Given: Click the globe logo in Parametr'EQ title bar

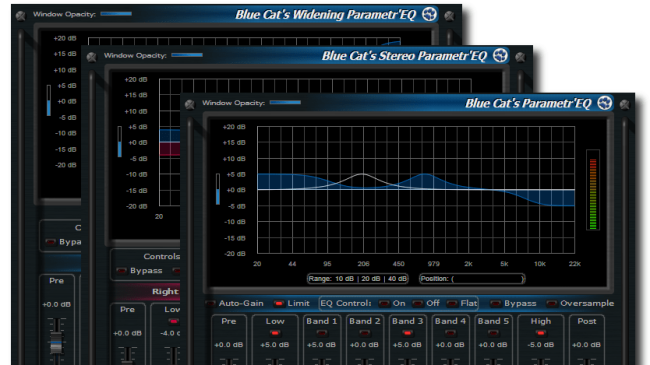Looking at the screenshot, I should pos(605,103).
